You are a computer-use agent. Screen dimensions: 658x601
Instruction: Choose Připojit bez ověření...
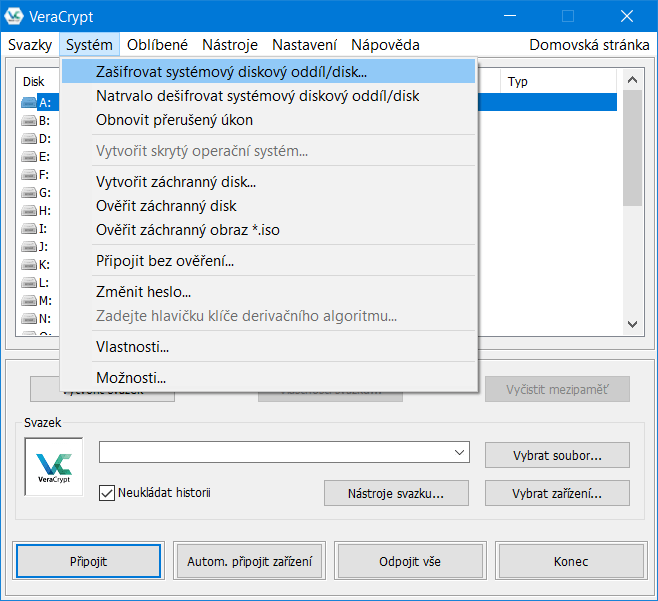click(269, 261)
